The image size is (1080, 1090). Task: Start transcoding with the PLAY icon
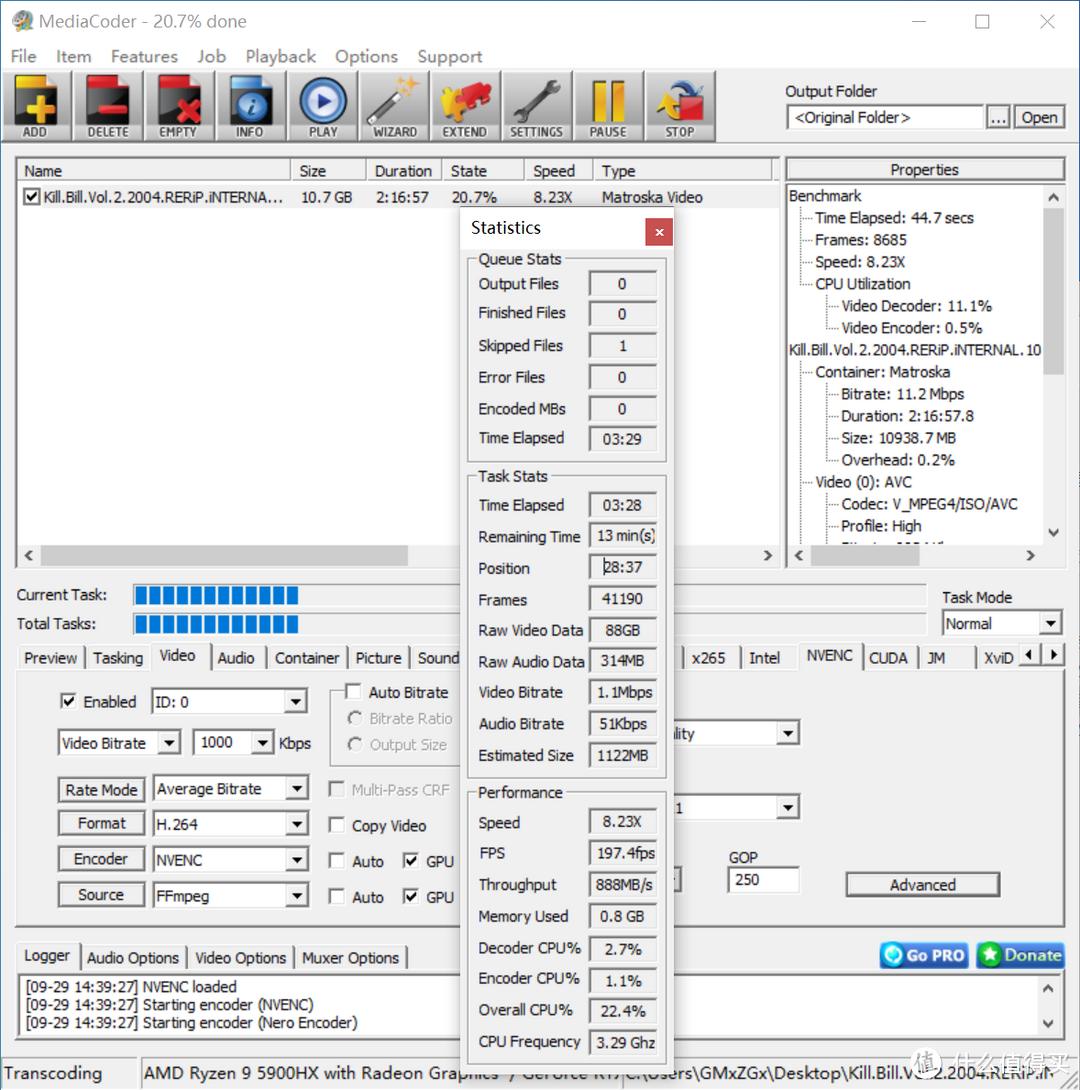point(322,105)
